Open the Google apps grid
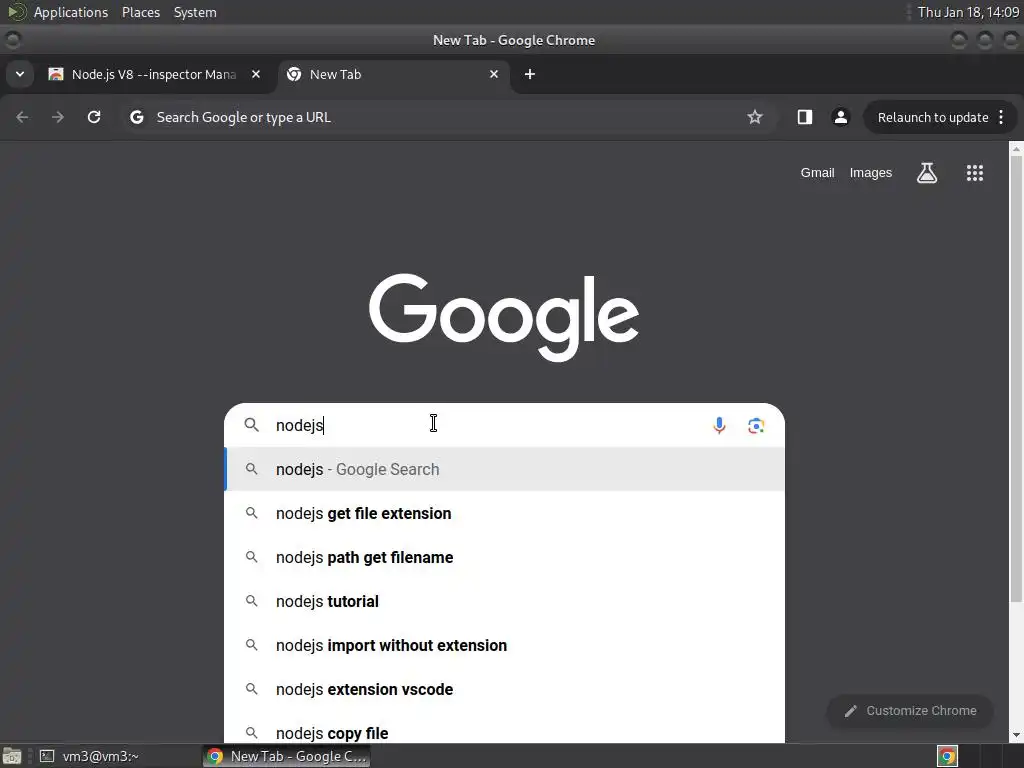Image resolution: width=1024 pixels, height=768 pixels. (974, 173)
